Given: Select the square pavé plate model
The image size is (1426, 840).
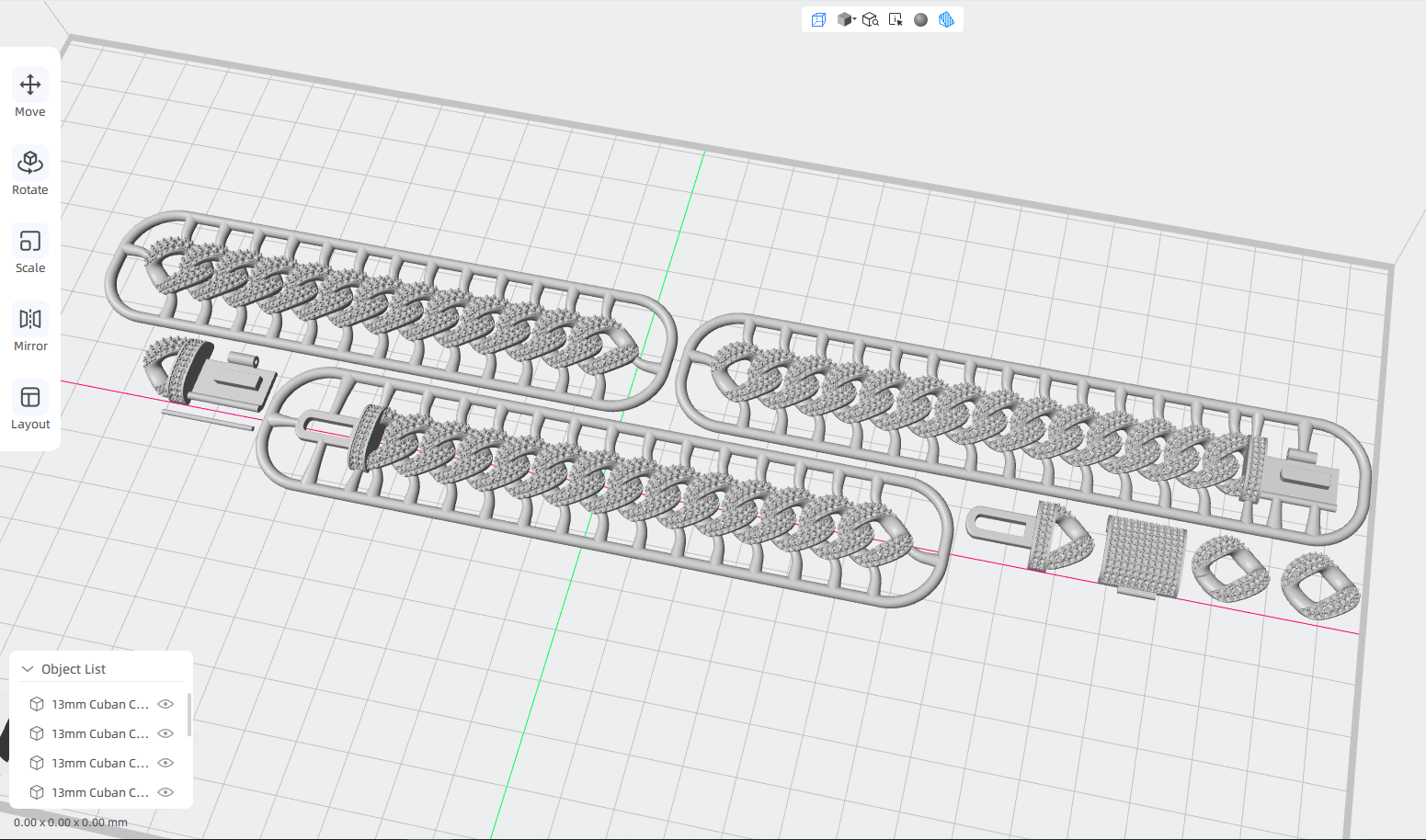Looking at the screenshot, I should click(x=1141, y=556).
